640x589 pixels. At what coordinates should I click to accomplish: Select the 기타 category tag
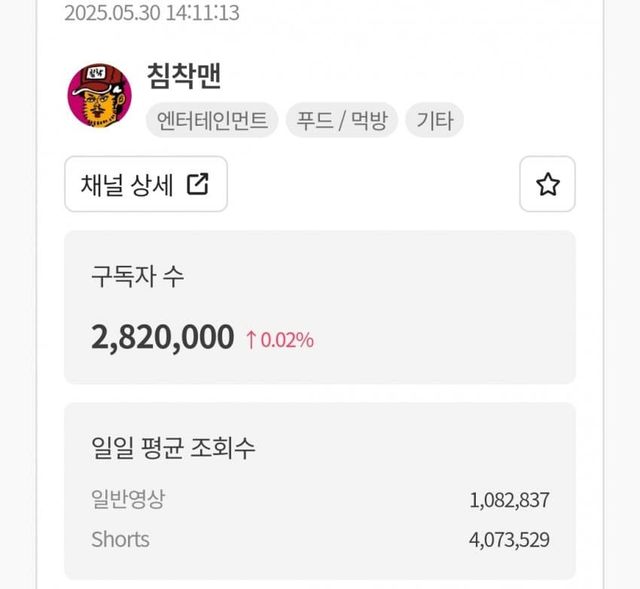click(435, 121)
